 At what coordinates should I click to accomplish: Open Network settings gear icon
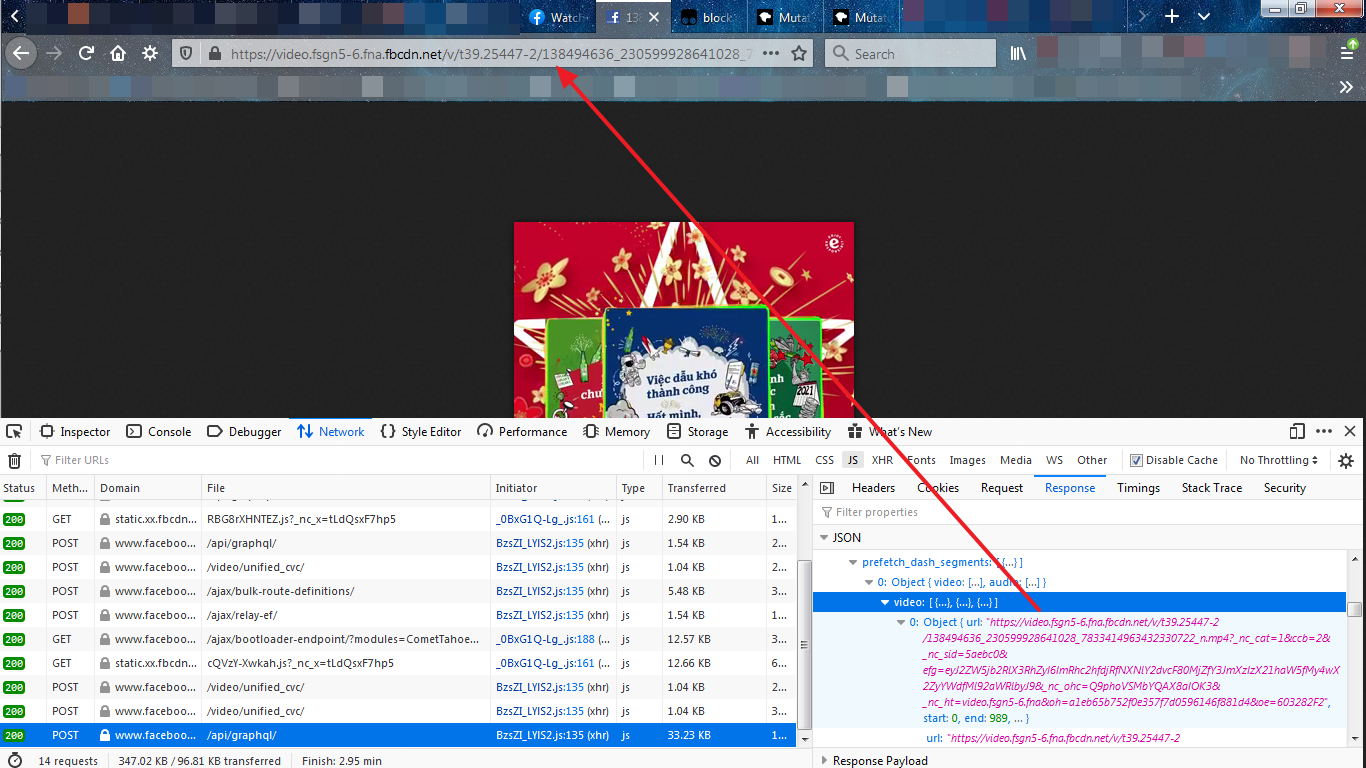[1346, 460]
